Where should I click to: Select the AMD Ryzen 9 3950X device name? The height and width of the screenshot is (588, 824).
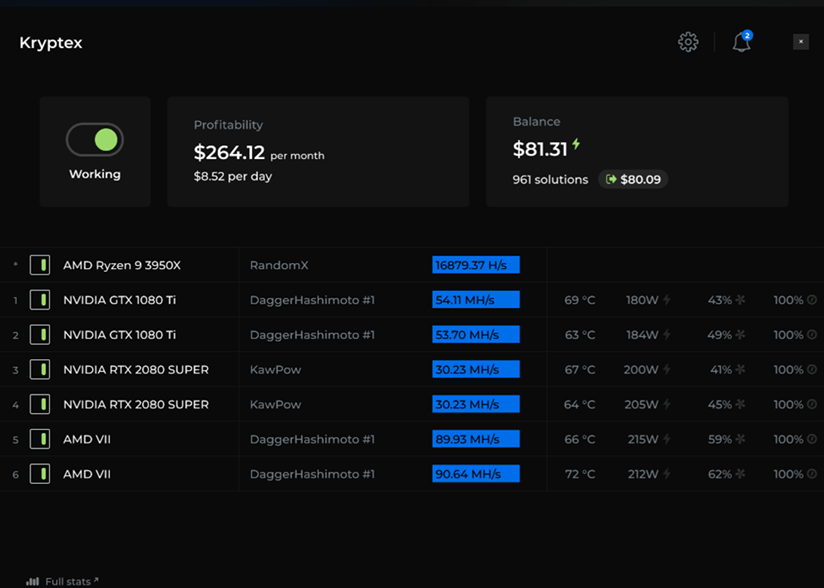(122, 265)
